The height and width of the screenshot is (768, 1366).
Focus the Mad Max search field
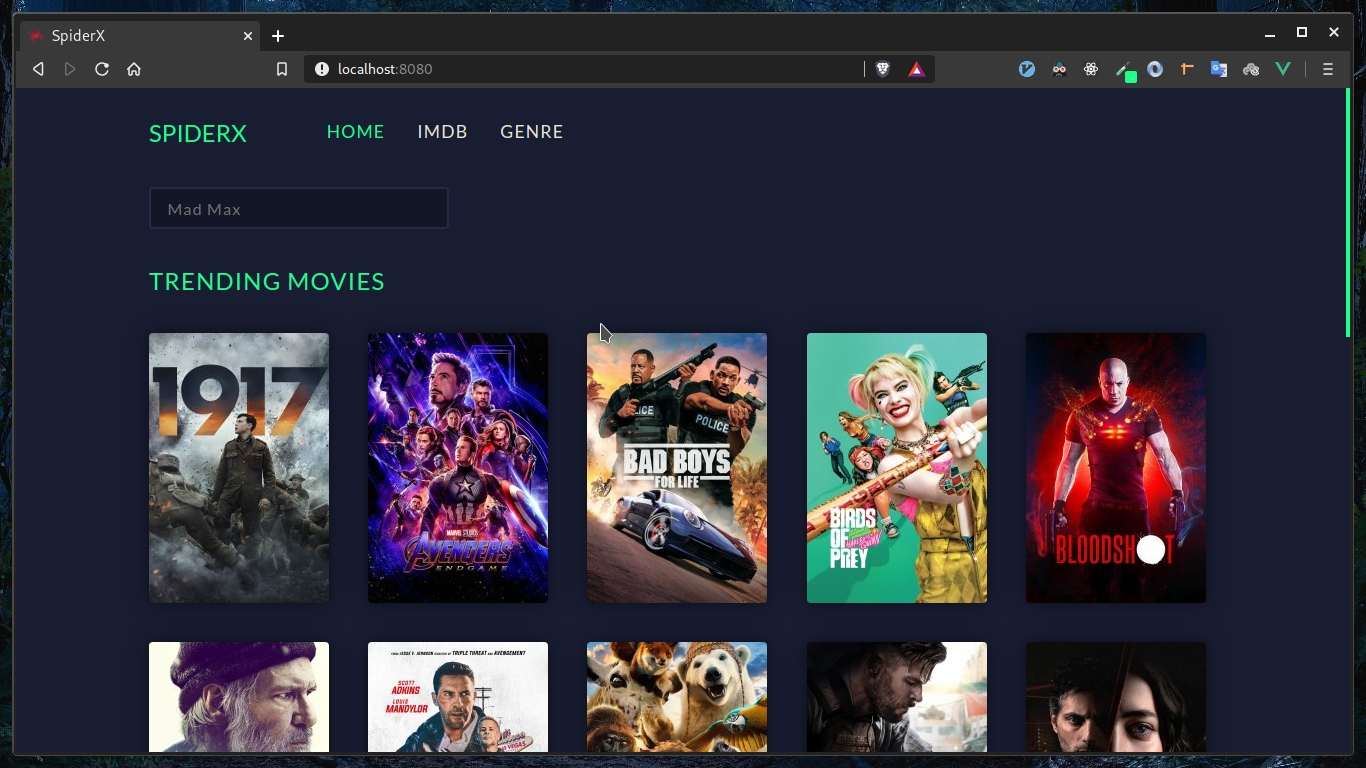coord(299,209)
